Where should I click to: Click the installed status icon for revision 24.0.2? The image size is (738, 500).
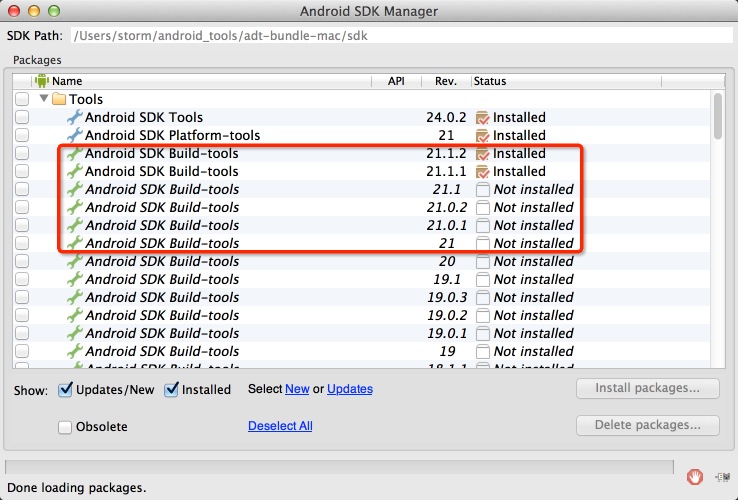point(482,118)
